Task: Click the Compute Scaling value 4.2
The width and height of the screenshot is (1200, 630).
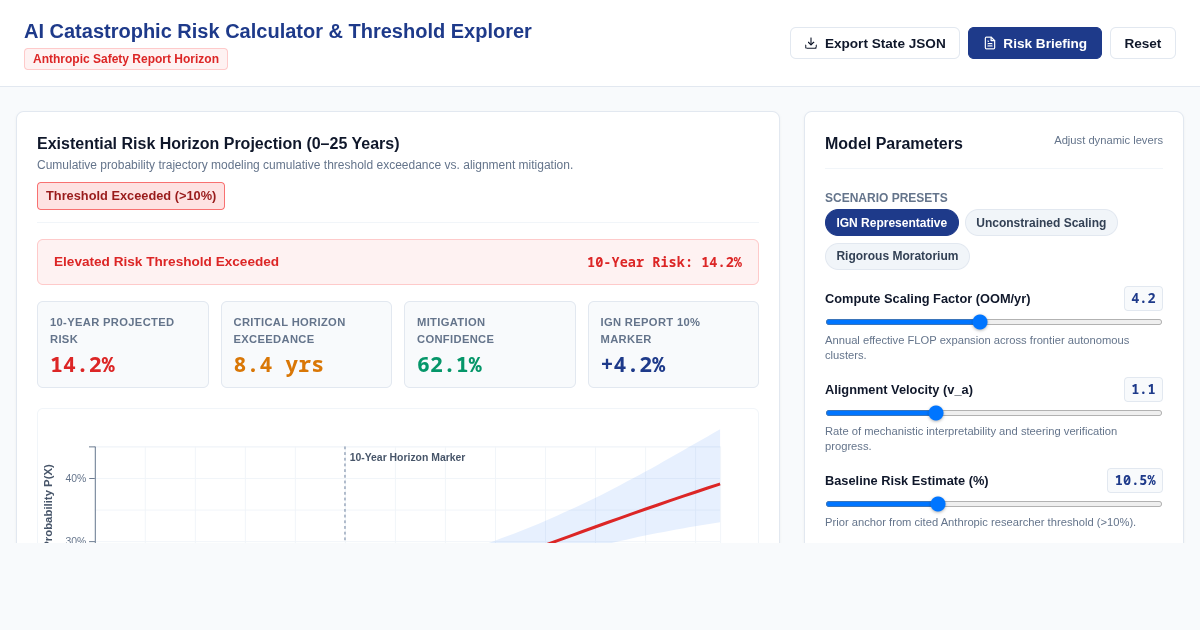Action: [1143, 298]
